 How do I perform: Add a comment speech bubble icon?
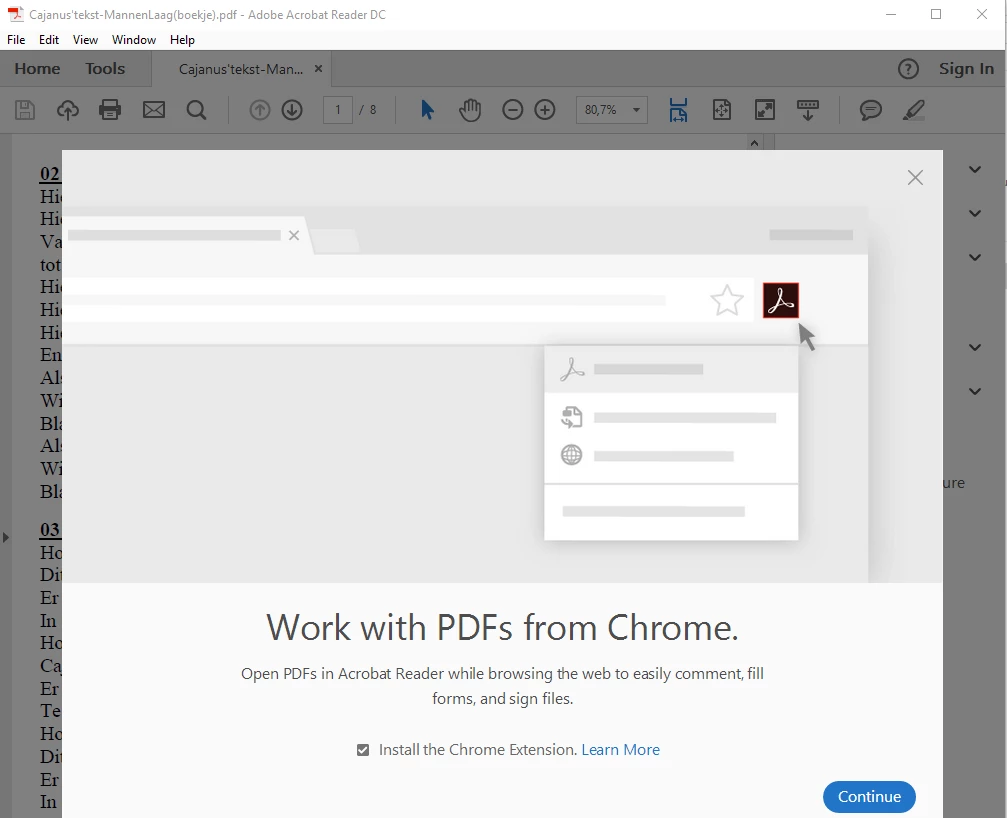pyautogui.click(x=871, y=110)
